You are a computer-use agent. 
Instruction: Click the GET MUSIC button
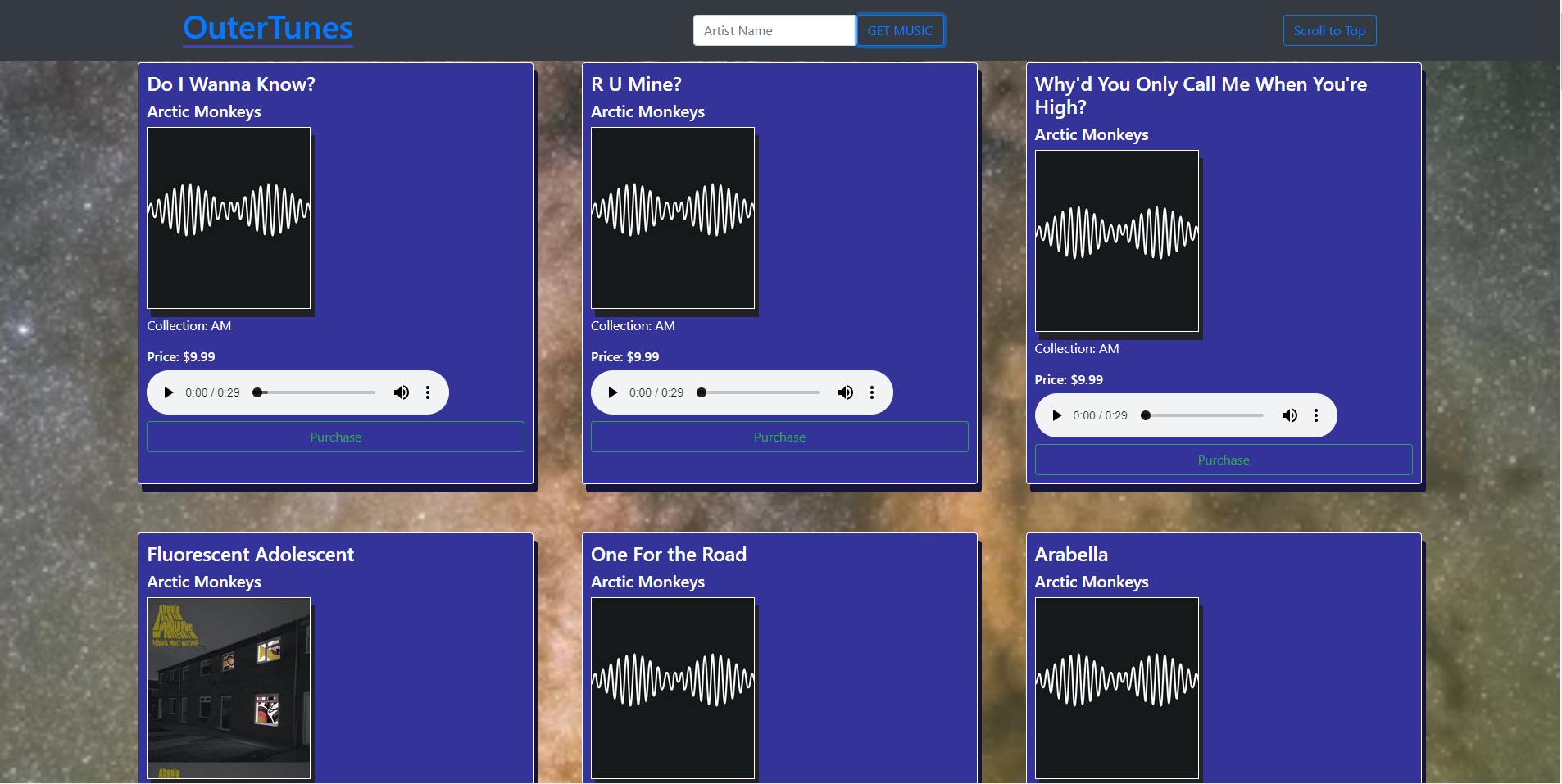[x=900, y=30]
